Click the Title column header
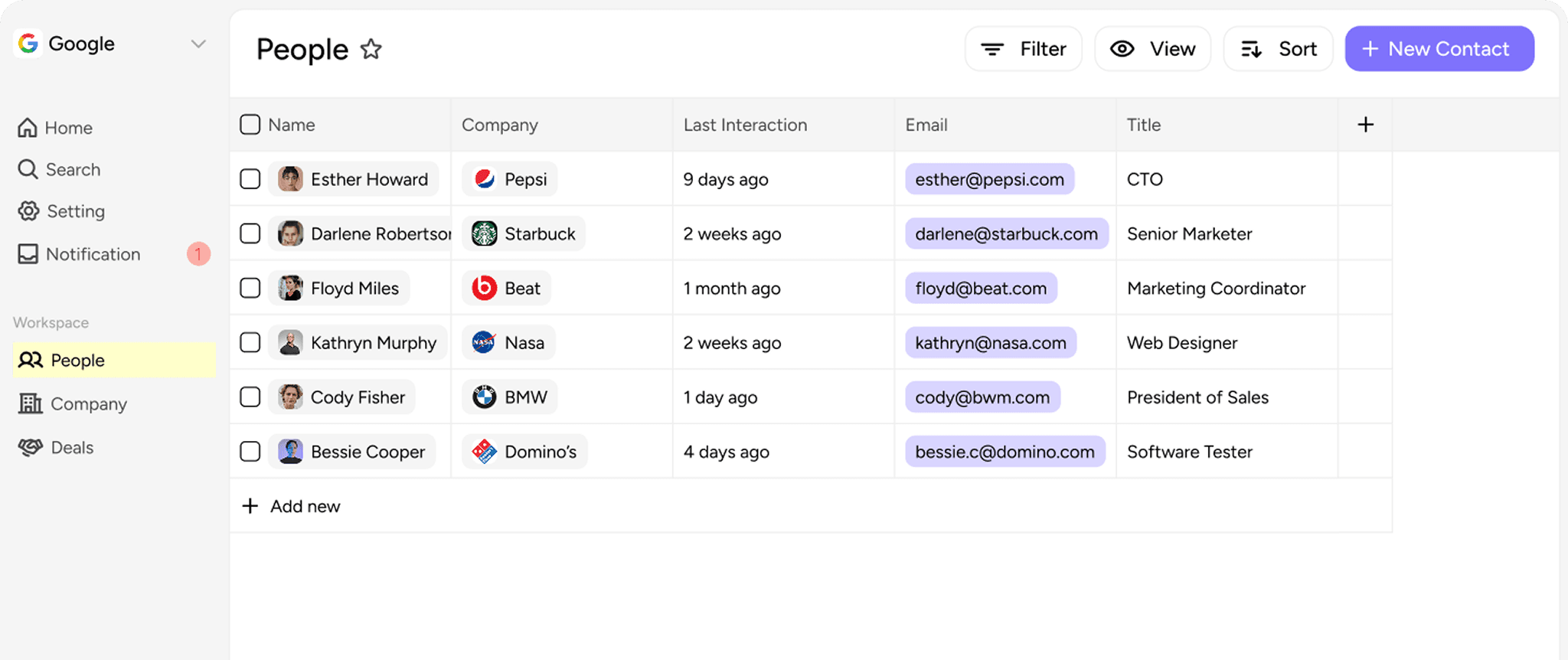The width and height of the screenshot is (1568, 660). click(x=1144, y=125)
